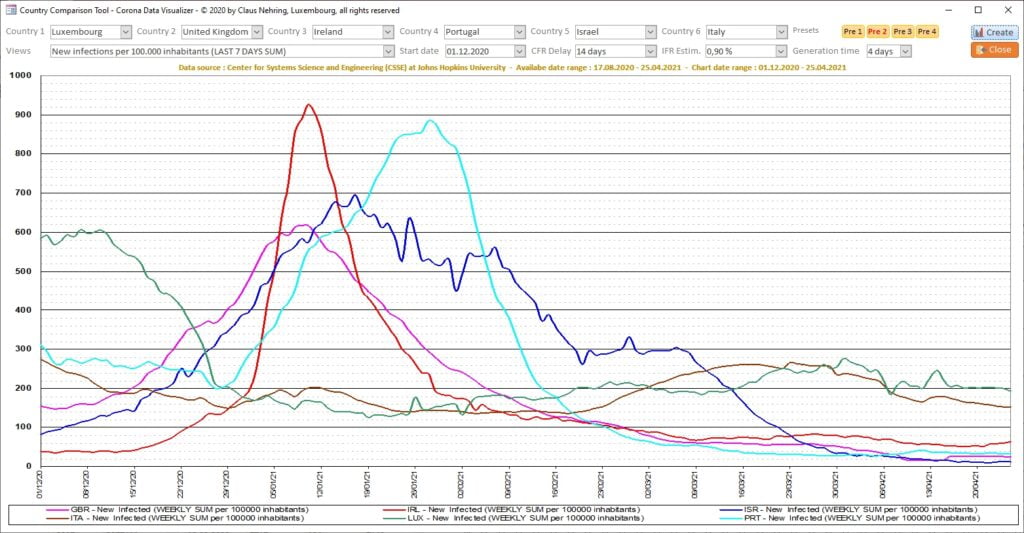Open the Country 5 Israel dropdown
Viewport: 1024px width, 533px height.
pyautogui.click(x=650, y=32)
